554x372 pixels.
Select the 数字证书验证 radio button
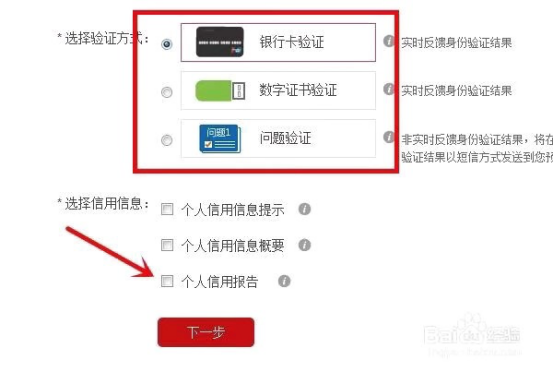pyautogui.click(x=166, y=92)
